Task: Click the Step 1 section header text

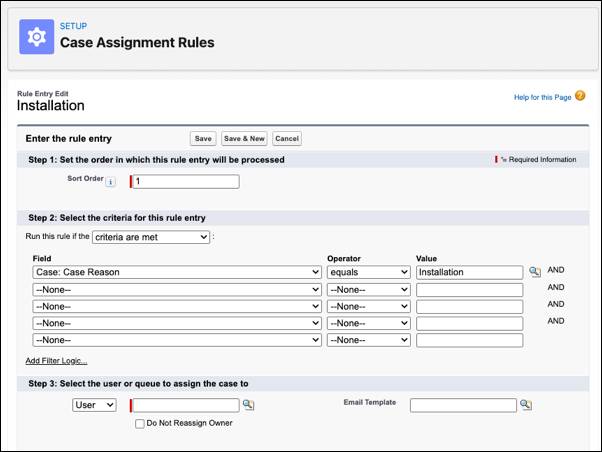Action: (156, 160)
